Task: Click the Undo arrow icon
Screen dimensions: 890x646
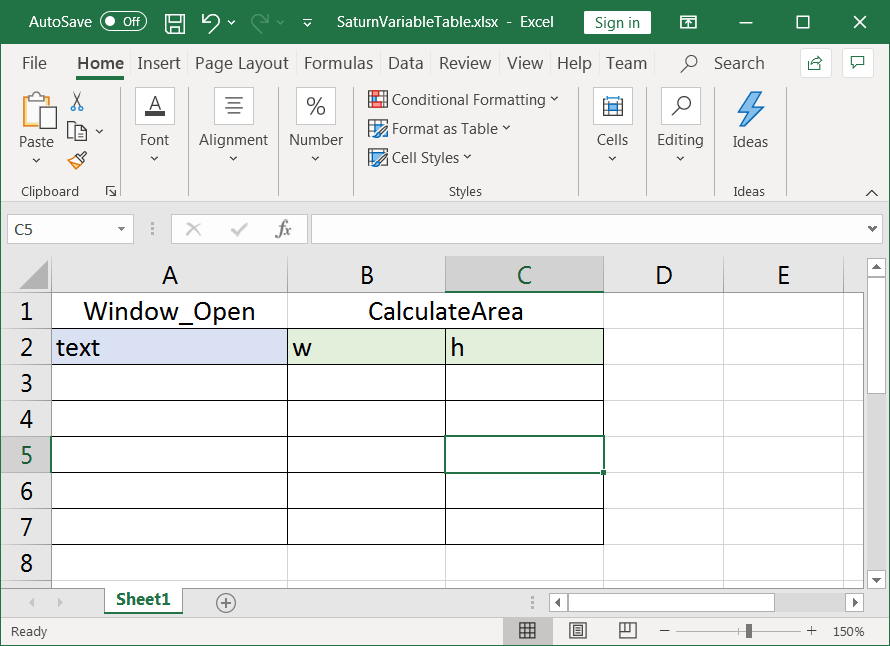Action: click(211, 23)
